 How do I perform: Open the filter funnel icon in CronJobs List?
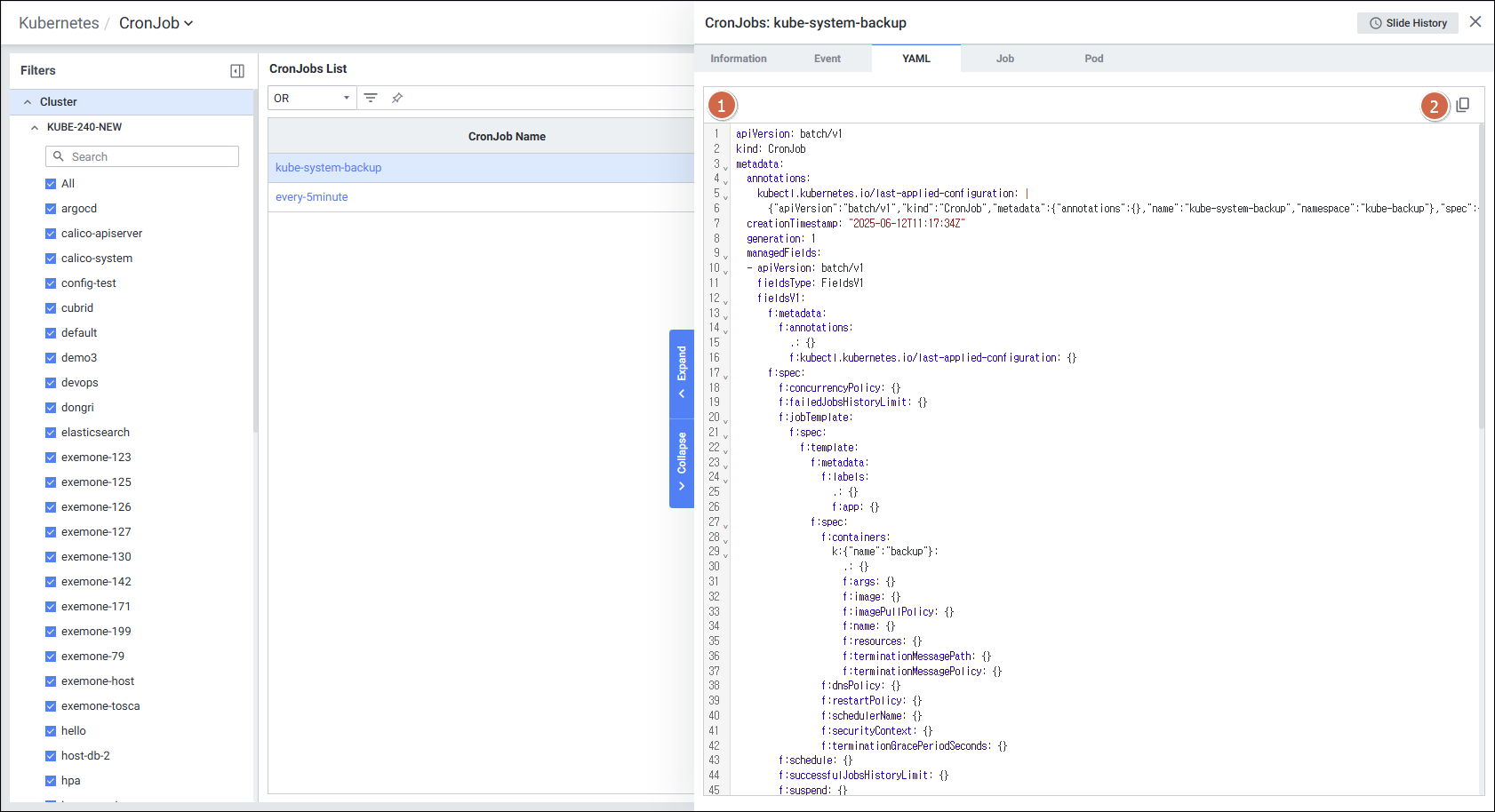[371, 98]
